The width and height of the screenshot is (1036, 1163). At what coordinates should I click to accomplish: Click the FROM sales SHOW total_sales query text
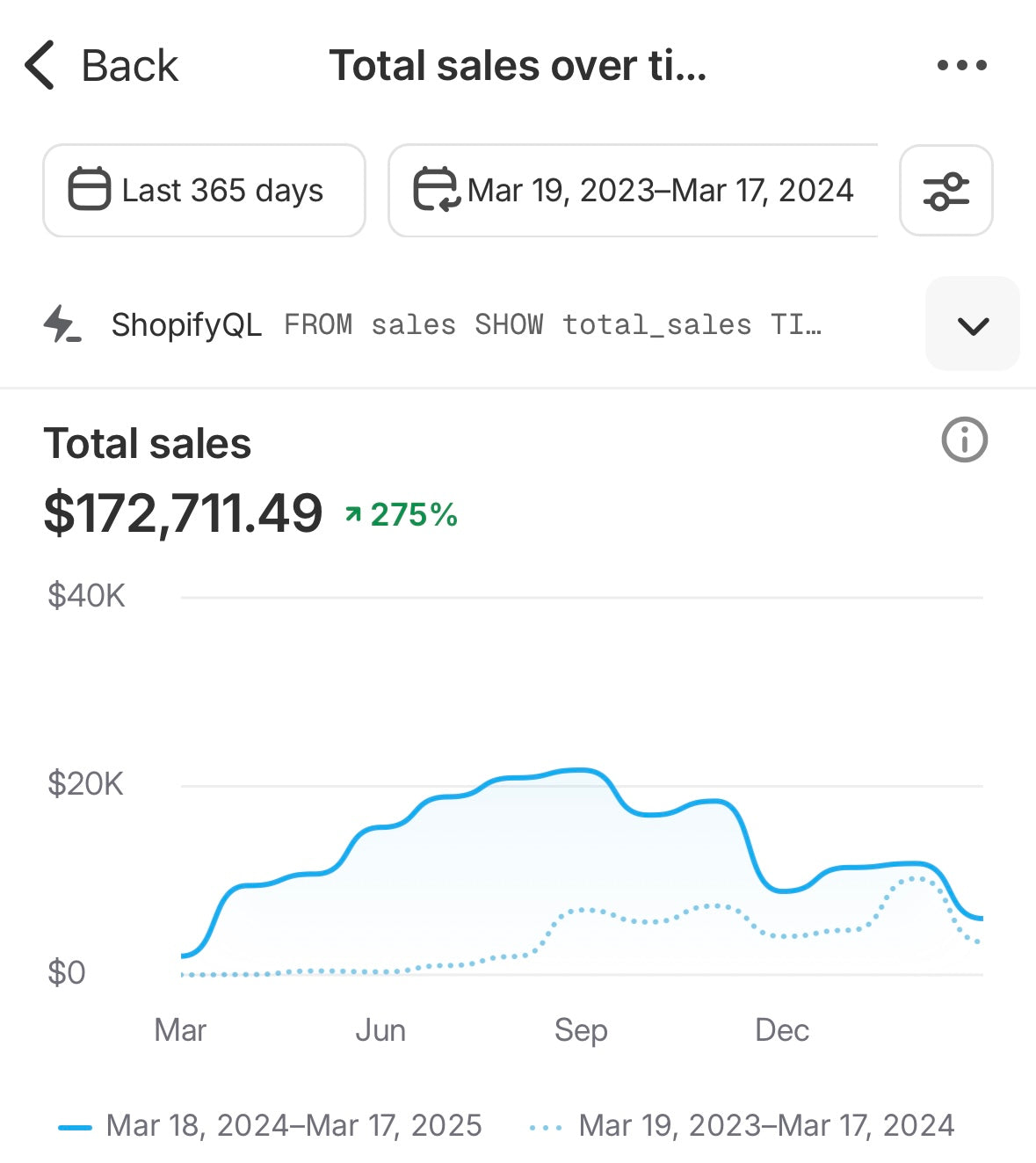tap(552, 325)
